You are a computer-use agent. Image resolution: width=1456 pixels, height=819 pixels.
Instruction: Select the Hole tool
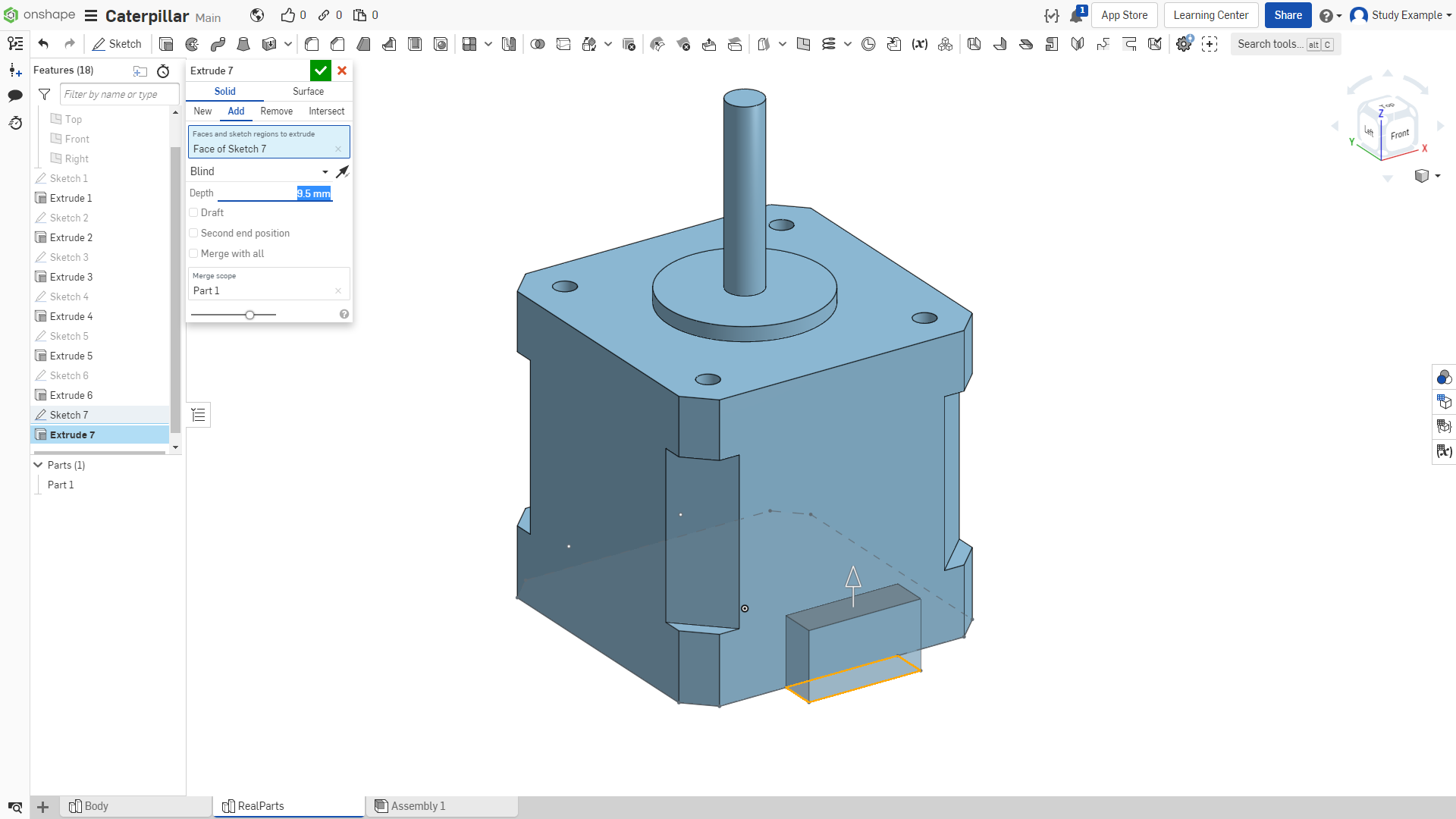tap(441, 44)
